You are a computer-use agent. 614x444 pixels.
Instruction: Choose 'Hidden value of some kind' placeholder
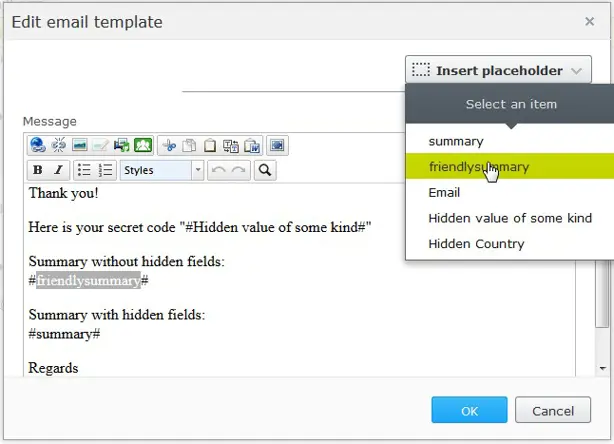click(510, 218)
